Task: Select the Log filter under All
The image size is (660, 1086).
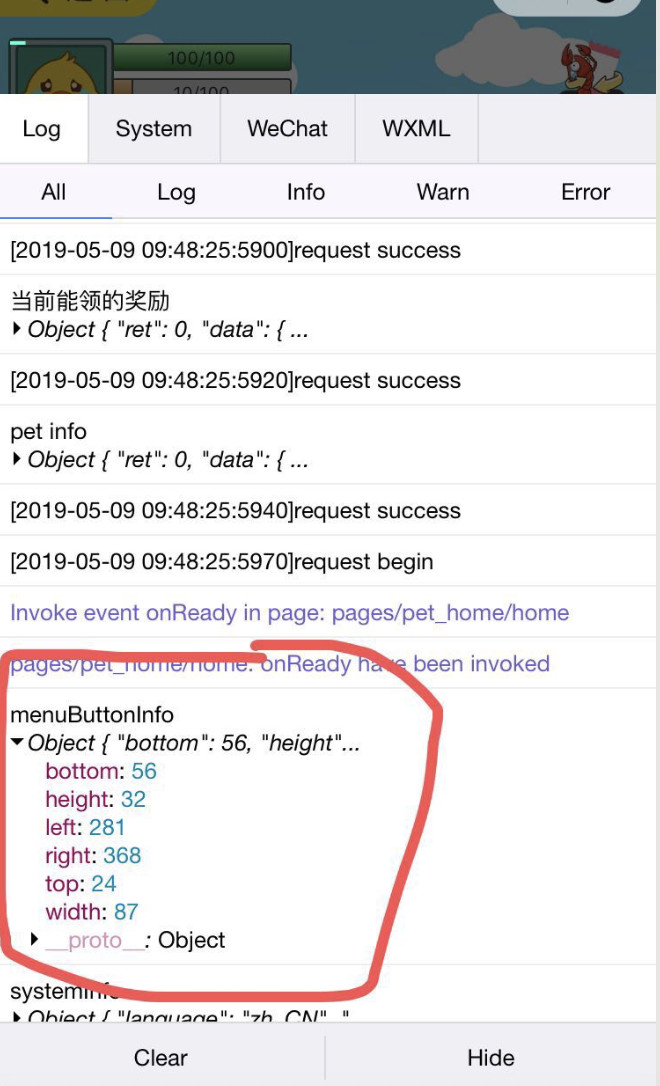Action: pos(176,192)
